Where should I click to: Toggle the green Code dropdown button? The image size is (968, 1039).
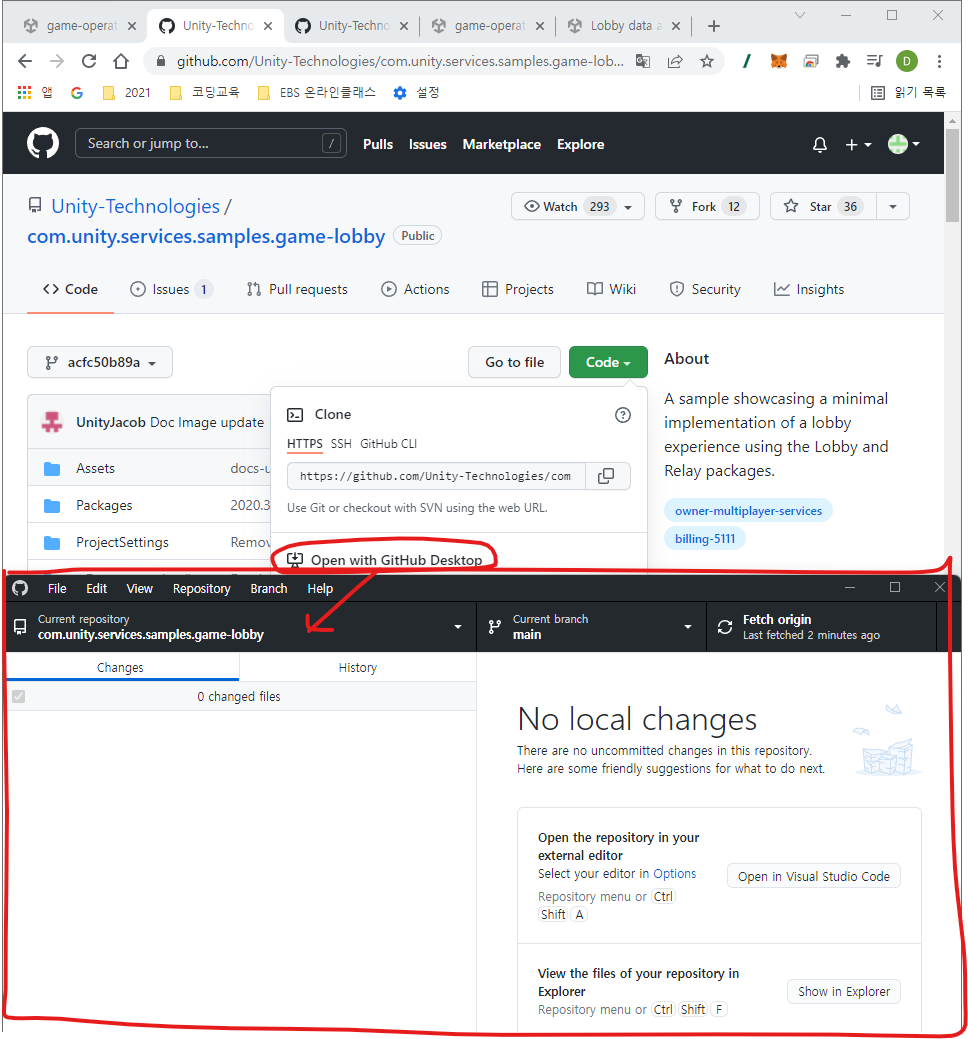pyautogui.click(x=608, y=362)
